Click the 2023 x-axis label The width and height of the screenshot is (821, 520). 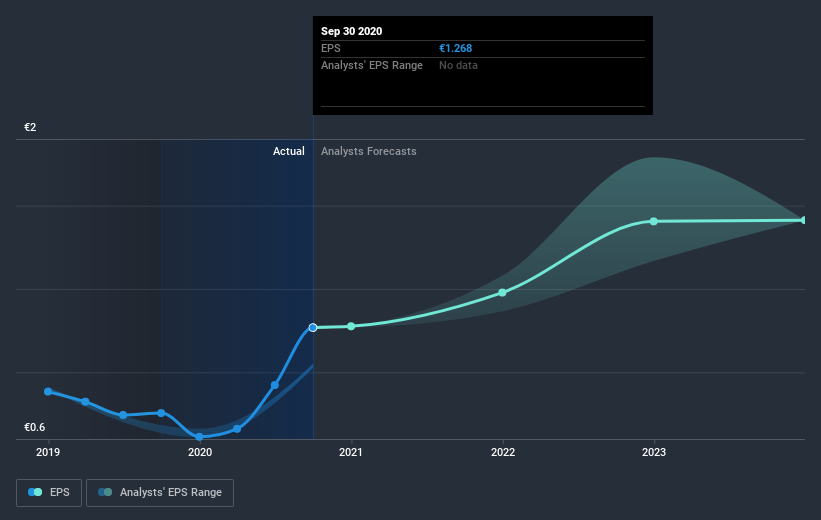click(653, 452)
